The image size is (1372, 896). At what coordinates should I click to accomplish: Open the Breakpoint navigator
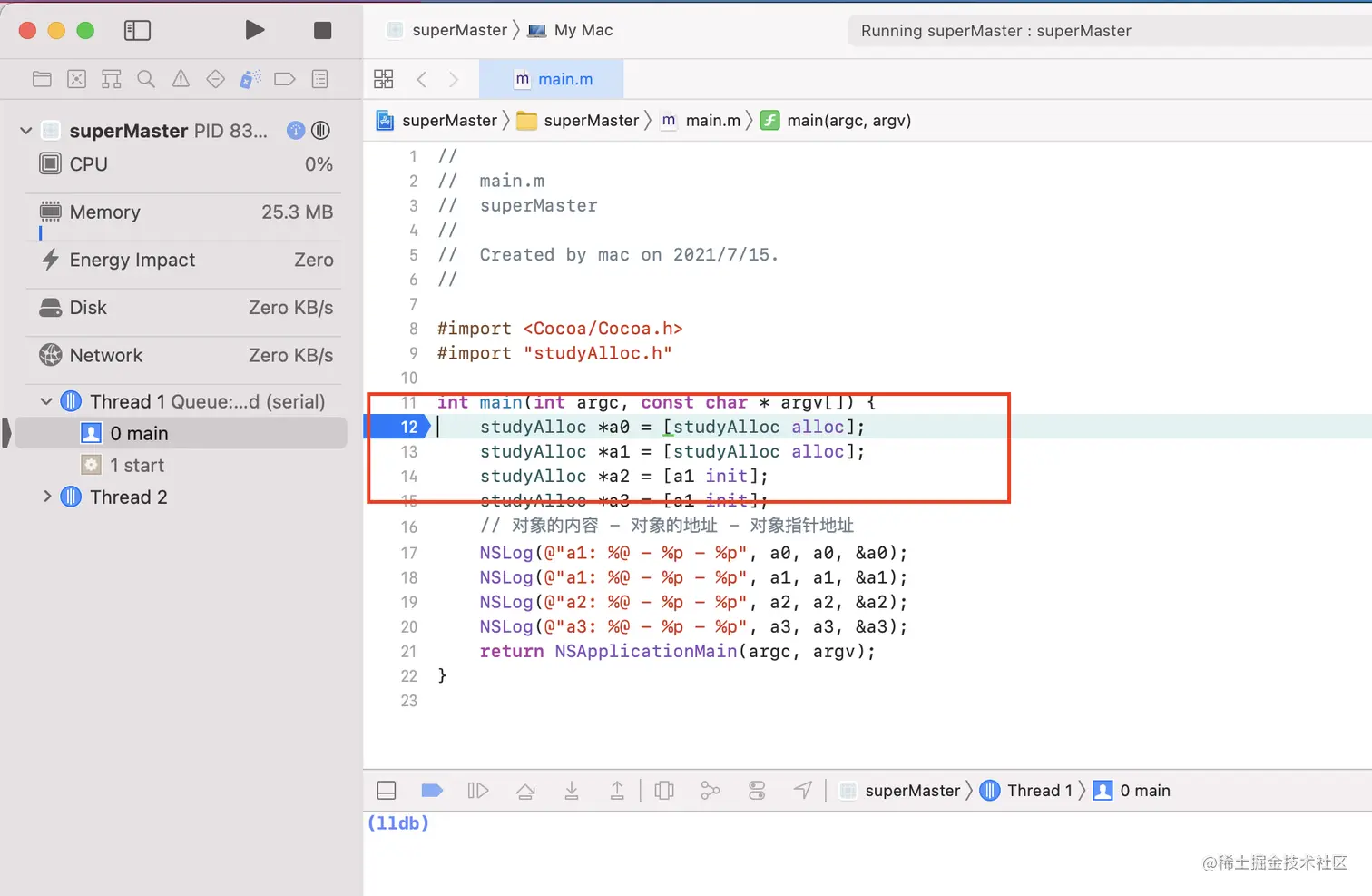[285, 79]
